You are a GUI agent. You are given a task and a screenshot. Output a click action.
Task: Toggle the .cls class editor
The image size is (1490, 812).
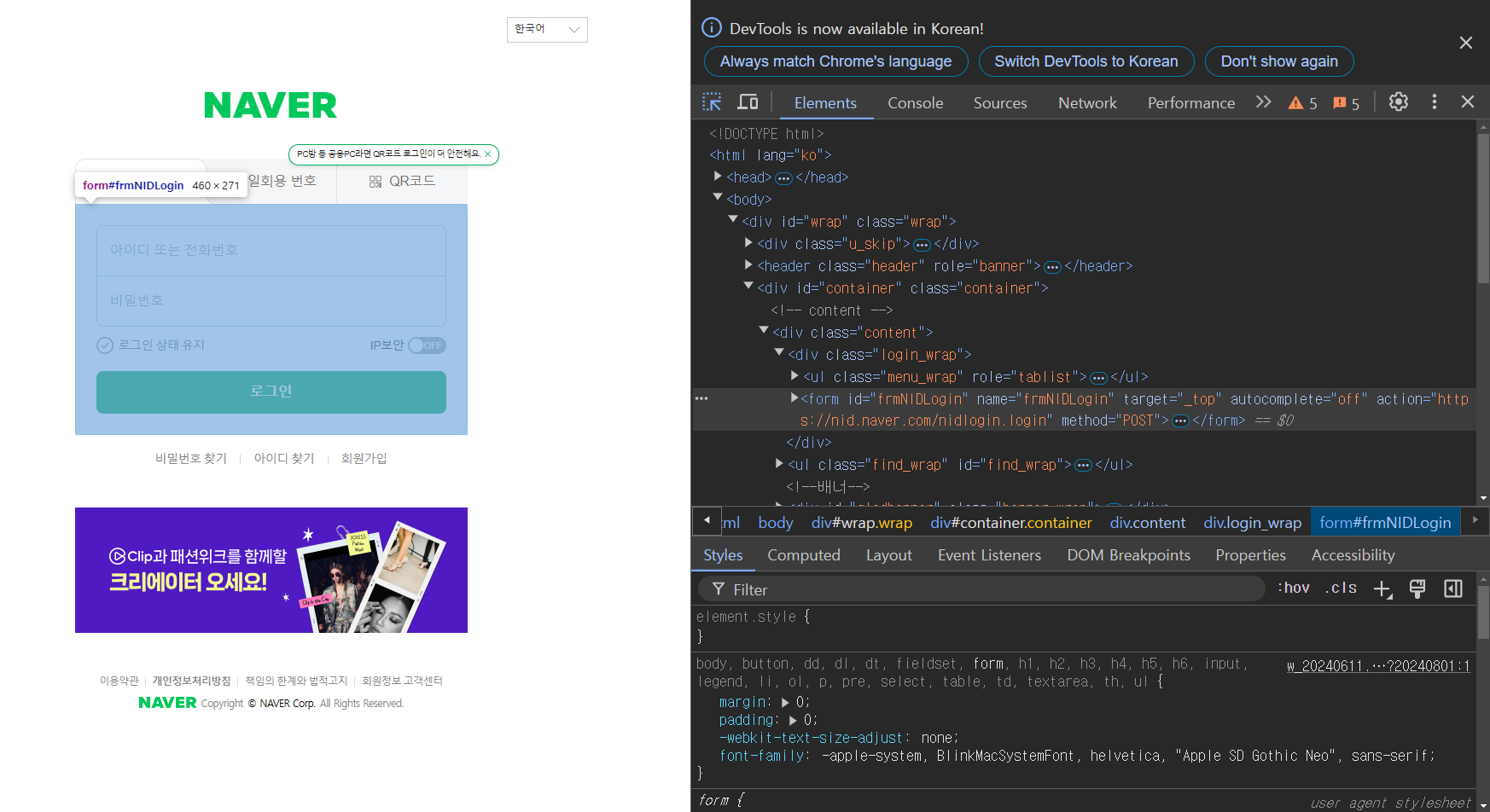(x=1341, y=588)
